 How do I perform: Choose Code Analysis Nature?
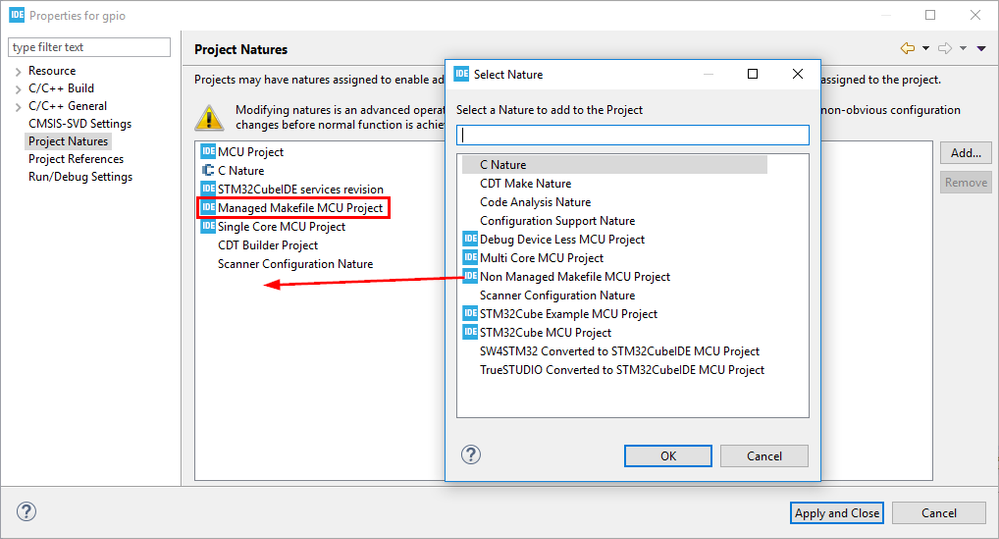(x=535, y=202)
